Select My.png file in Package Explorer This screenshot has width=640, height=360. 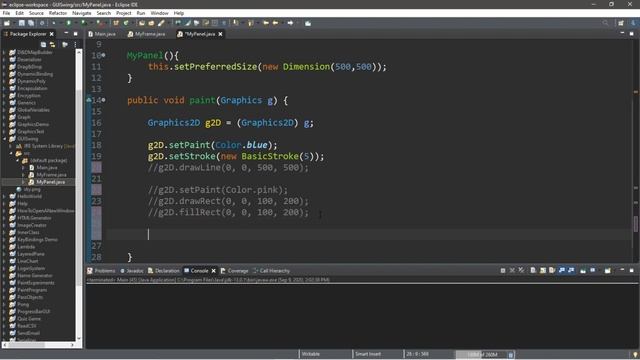click(32, 189)
